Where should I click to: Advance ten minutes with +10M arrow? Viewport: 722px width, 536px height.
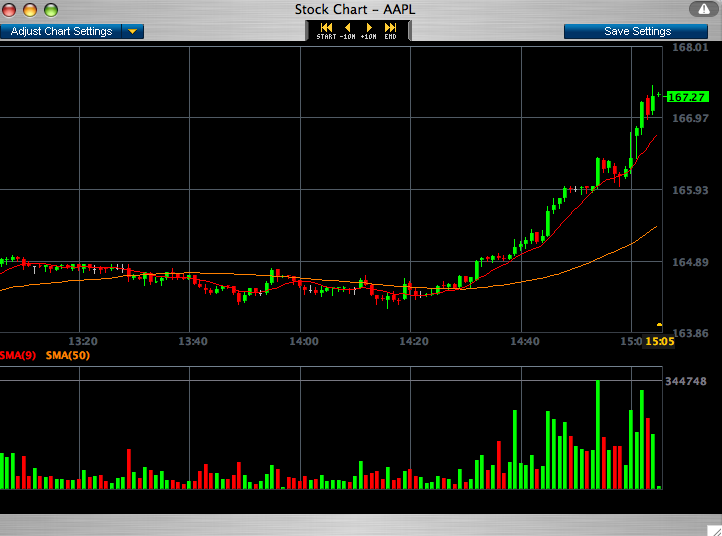tap(368, 30)
